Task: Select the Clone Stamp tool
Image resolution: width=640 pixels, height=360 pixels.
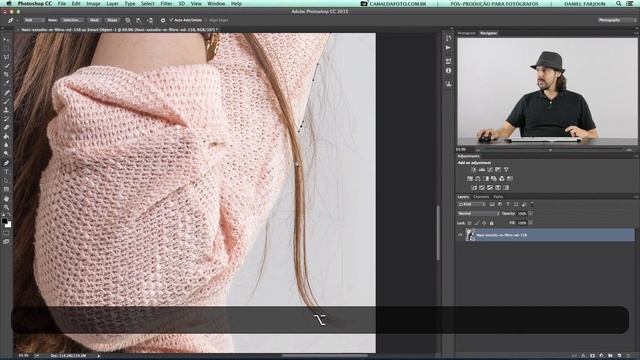Action: click(x=6, y=110)
